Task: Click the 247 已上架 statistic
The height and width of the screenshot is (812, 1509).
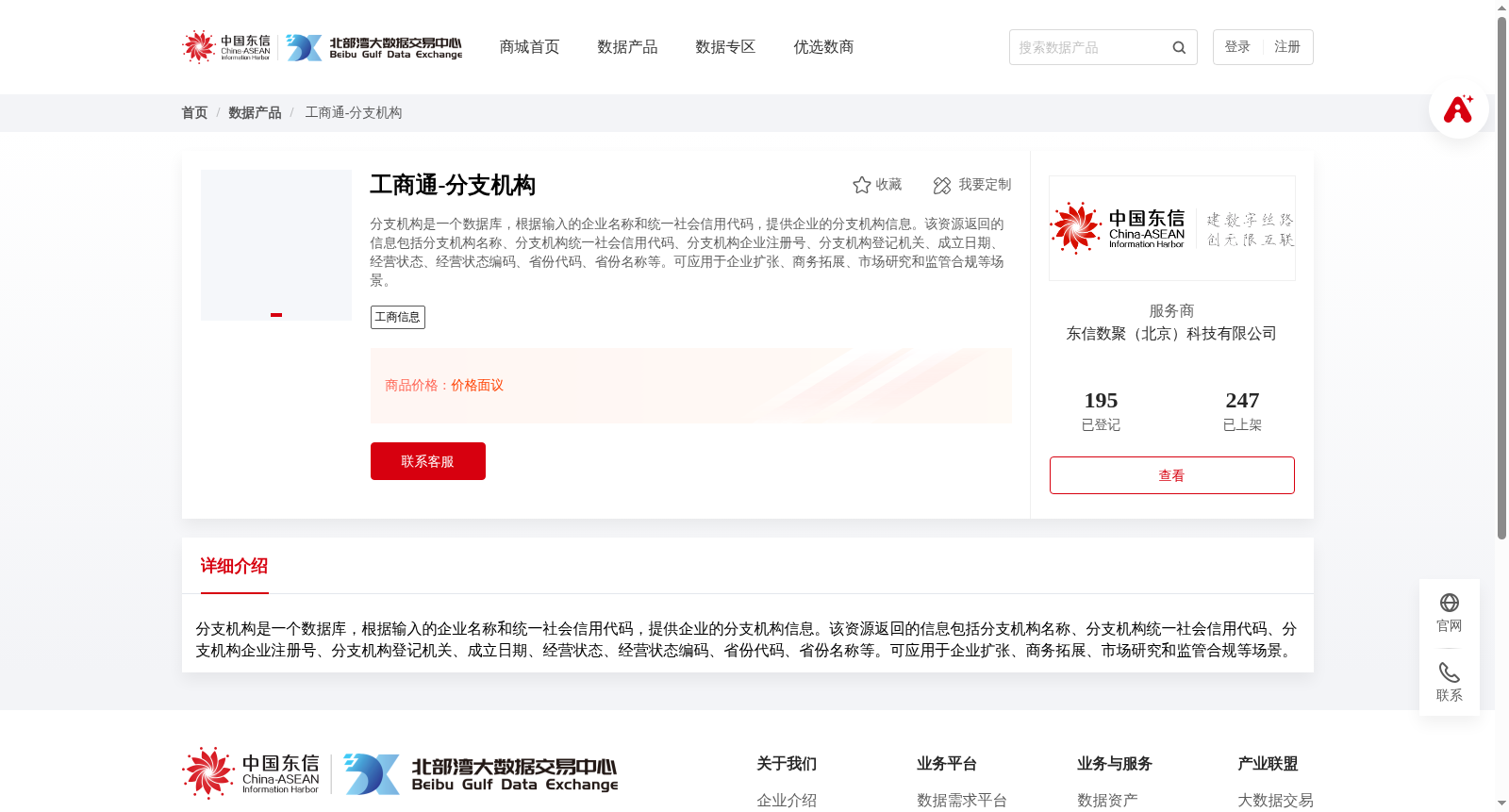Action: 1242,411
